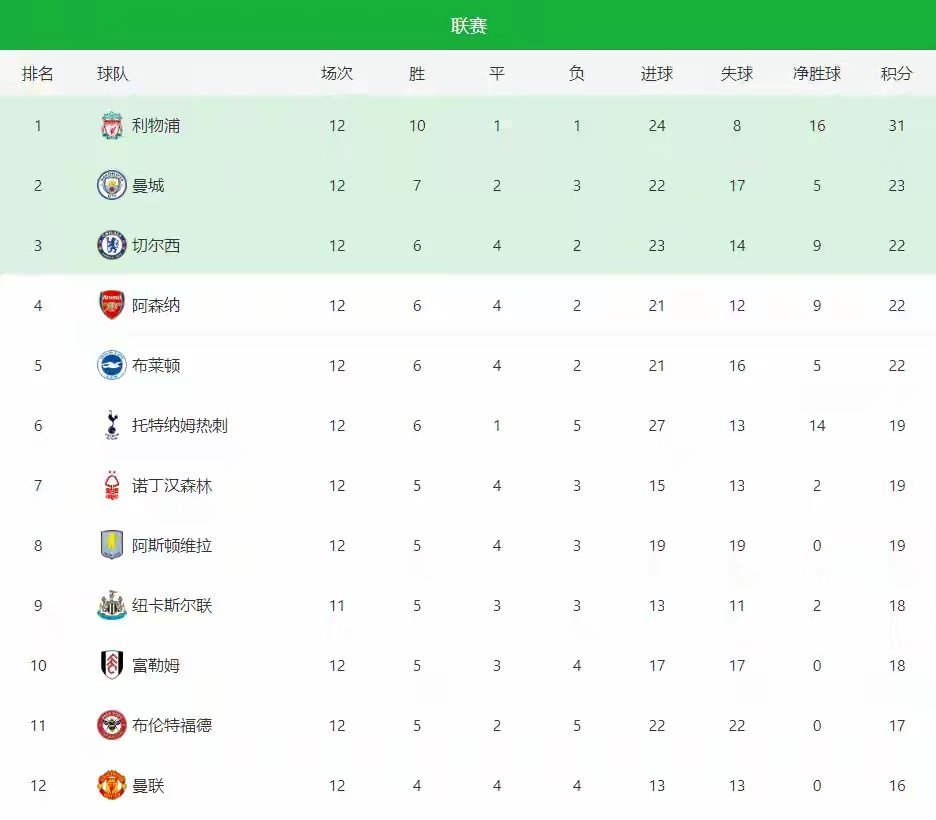This screenshot has width=936, height=820.
Task: Click the 积分 column header
Action: (896, 74)
